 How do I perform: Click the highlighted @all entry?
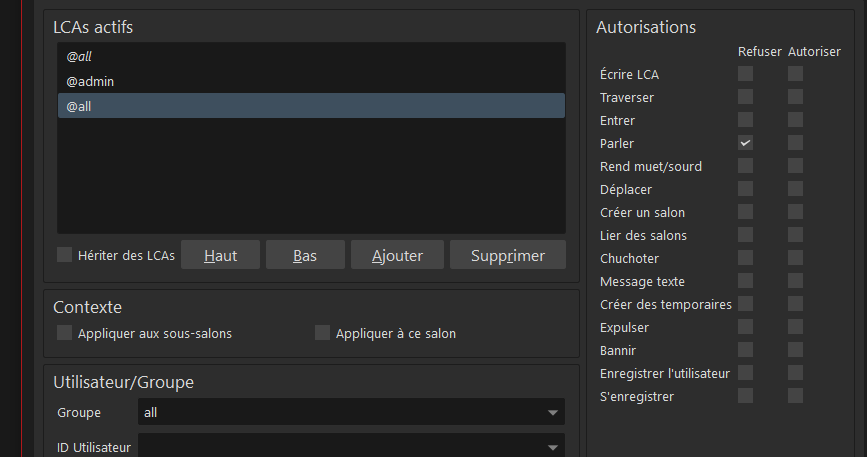click(79, 105)
